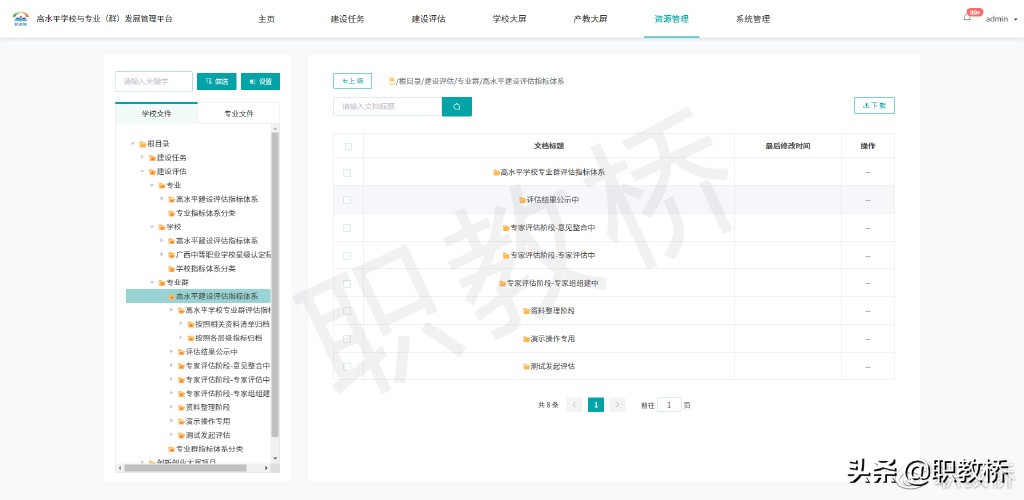Click folder icon of 专家评估阶段-意见整合中 table row

click(505, 228)
